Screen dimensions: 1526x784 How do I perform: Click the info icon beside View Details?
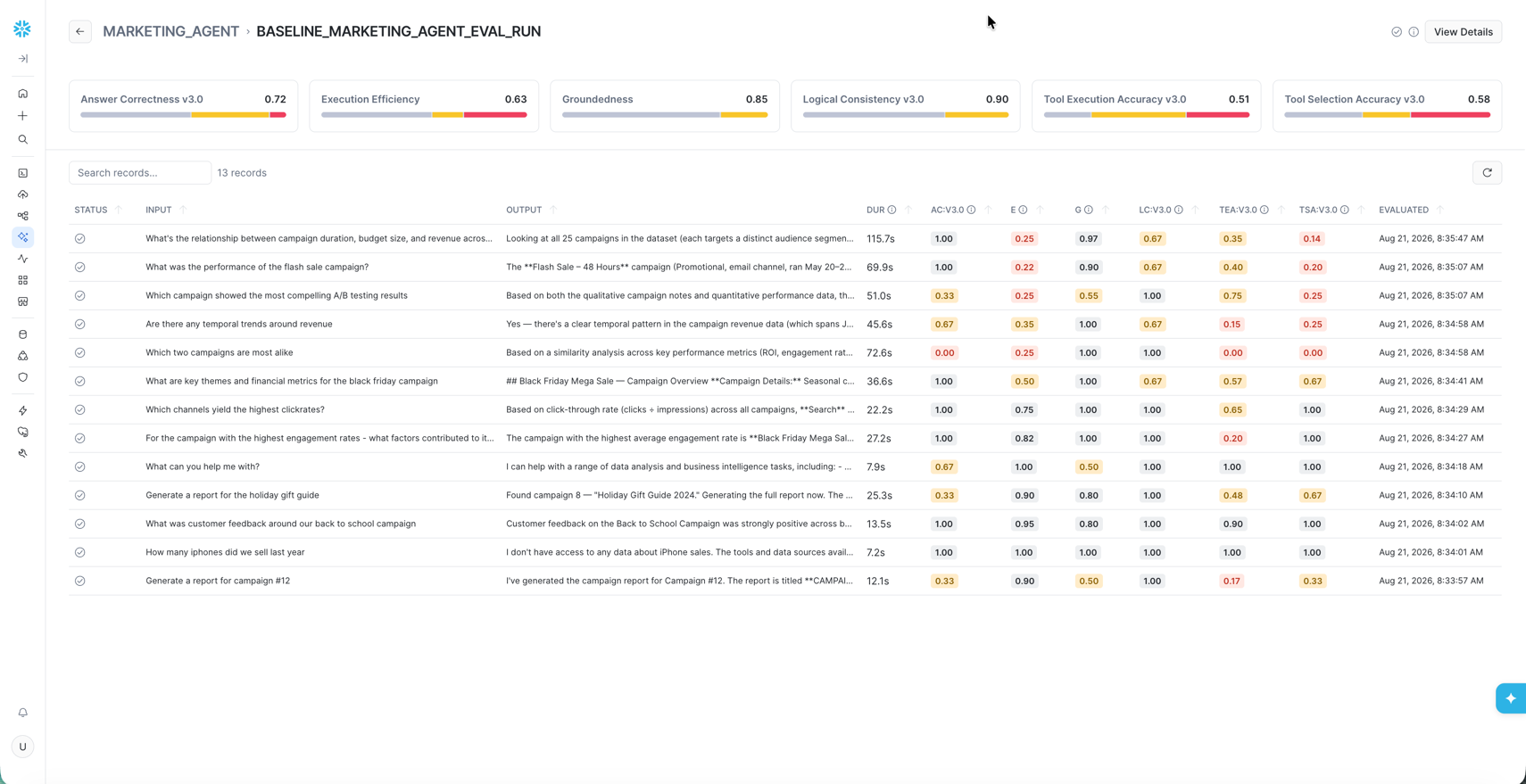1414,32
